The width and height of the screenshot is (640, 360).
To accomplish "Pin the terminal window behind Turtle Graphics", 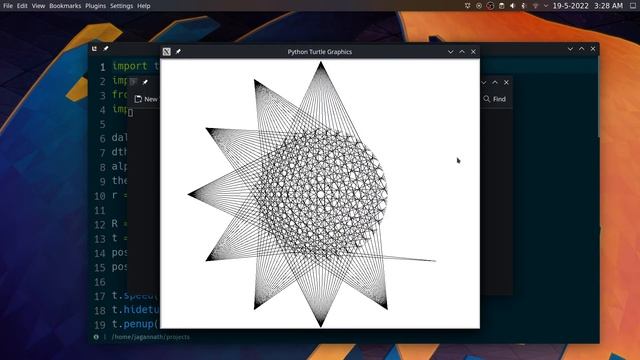I will (x=145, y=82).
